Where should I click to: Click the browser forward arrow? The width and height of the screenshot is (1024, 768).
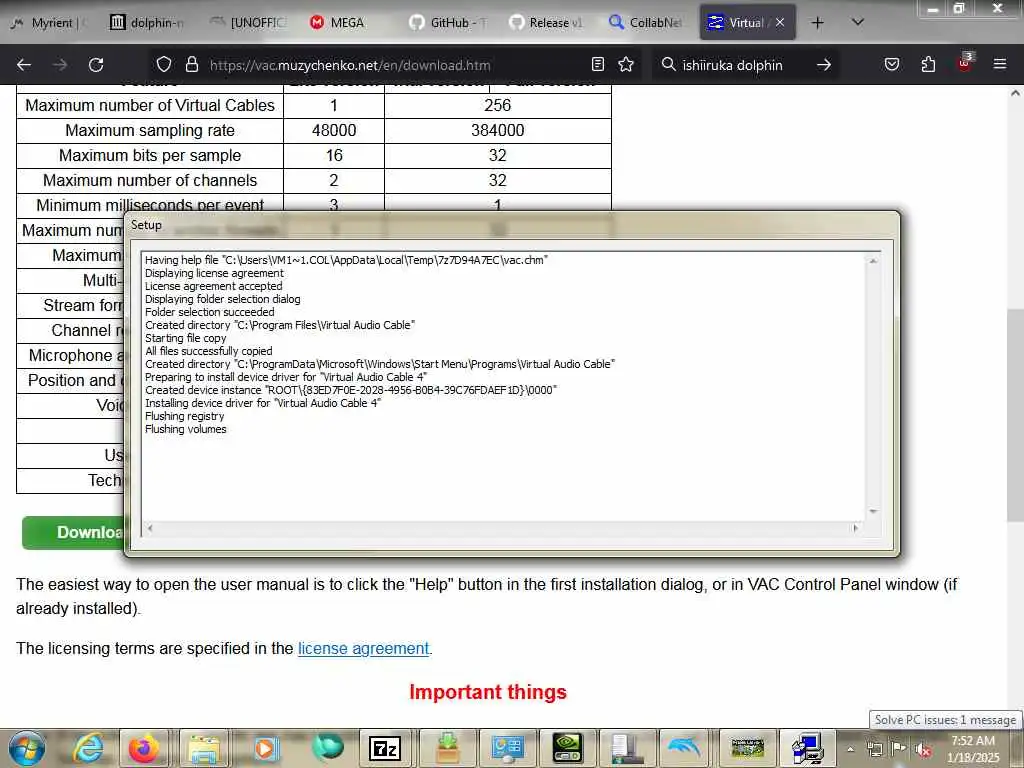point(59,65)
